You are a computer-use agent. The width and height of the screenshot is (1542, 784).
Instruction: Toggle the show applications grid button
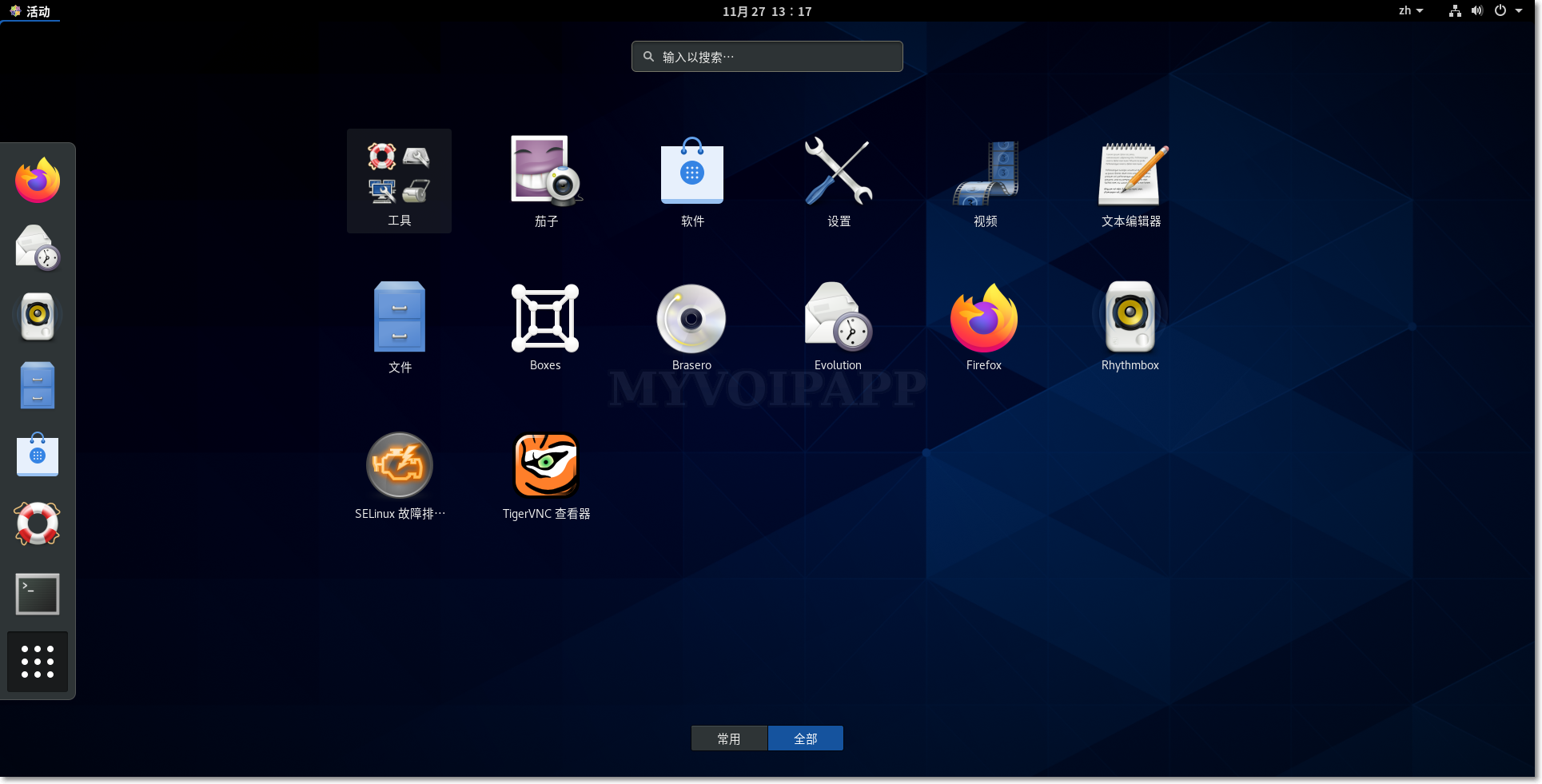pos(38,662)
